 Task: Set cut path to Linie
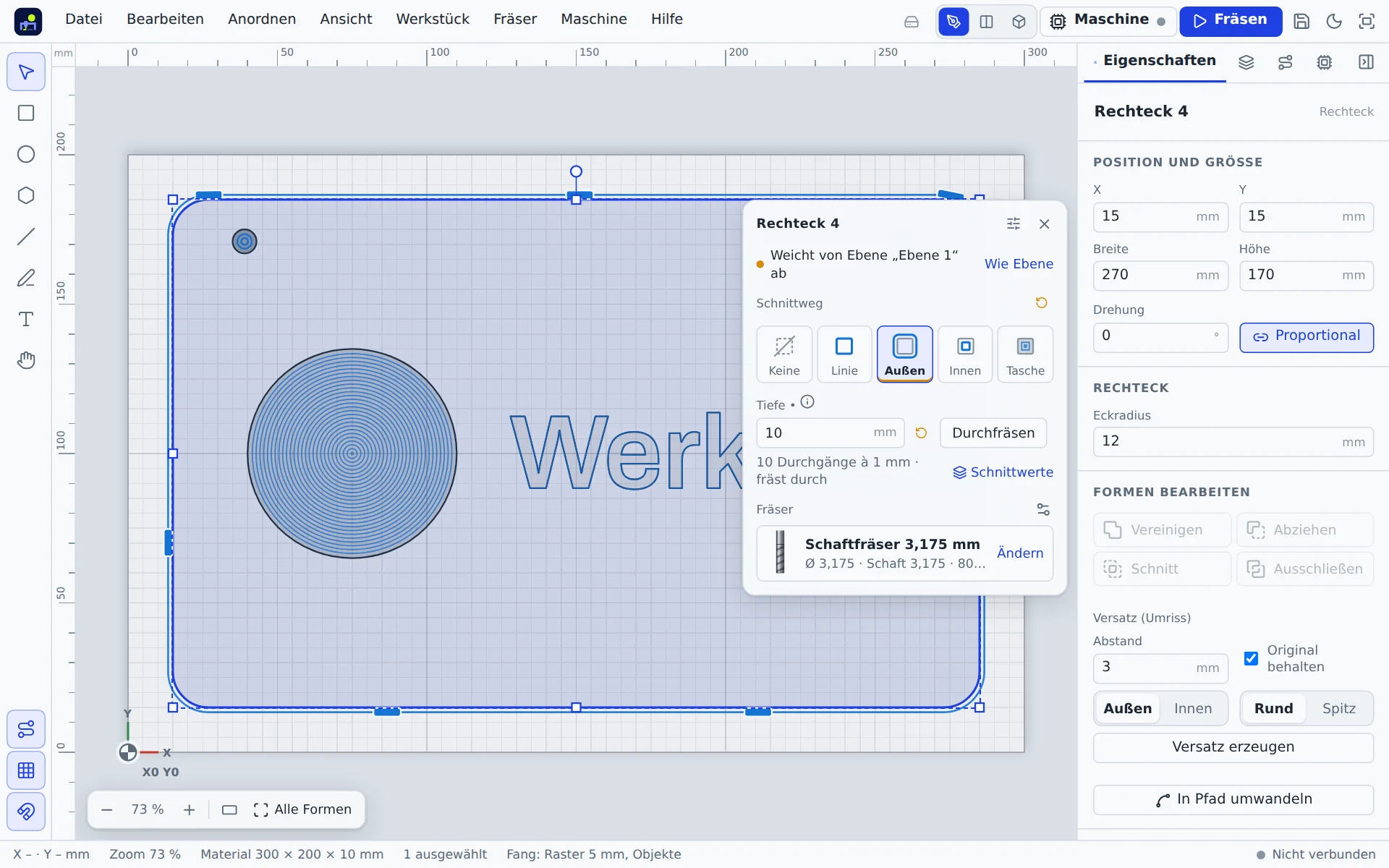[x=844, y=354]
